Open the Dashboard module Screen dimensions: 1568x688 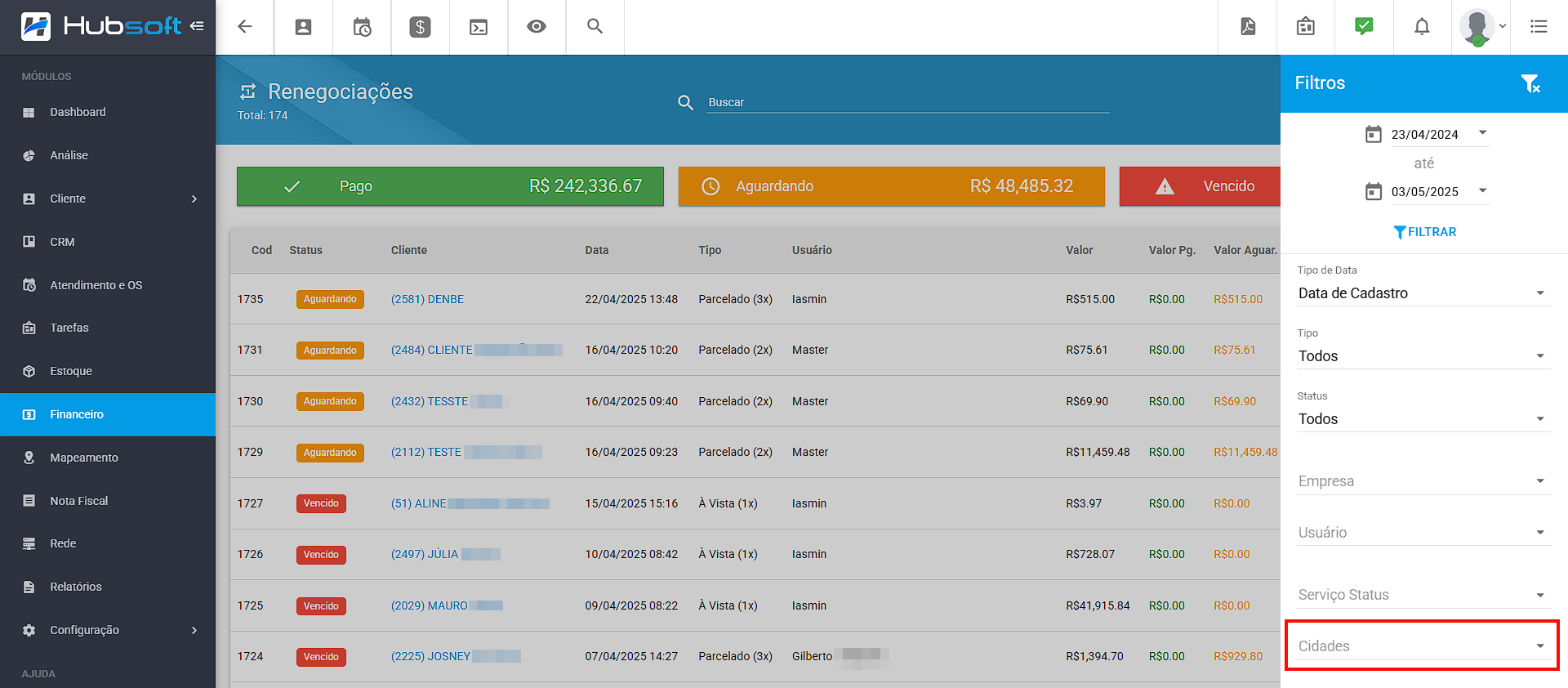point(108,112)
